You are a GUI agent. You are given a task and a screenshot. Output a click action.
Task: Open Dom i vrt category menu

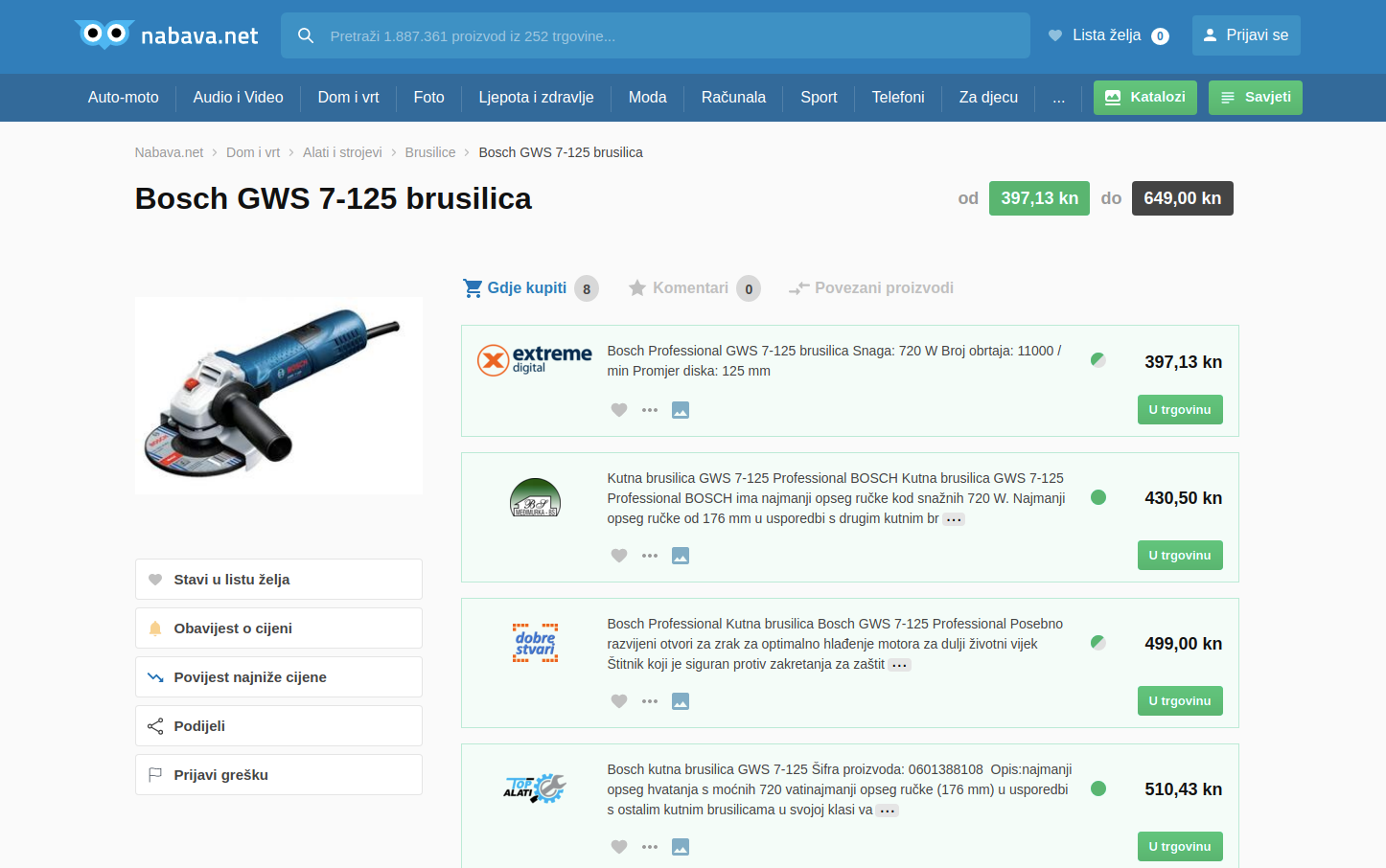(x=349, y=98)
